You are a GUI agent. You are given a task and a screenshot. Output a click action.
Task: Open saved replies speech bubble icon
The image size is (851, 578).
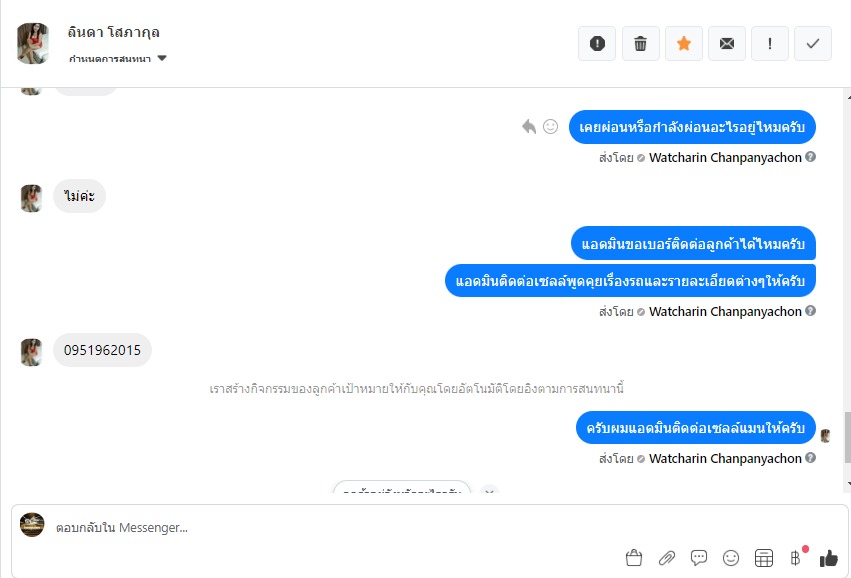pos(698,557)
